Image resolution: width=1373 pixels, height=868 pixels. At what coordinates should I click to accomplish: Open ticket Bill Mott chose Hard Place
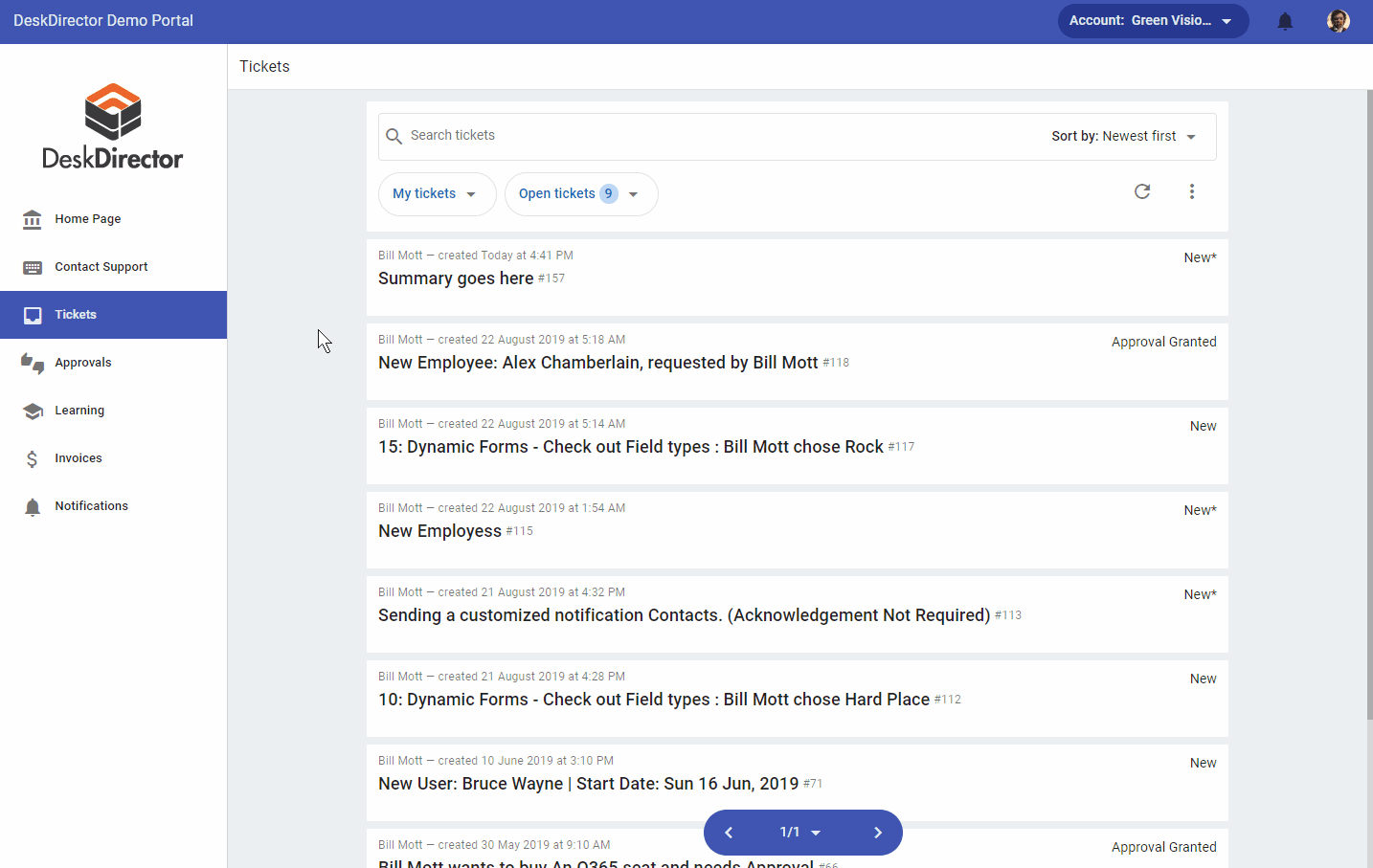click(798, 699)
